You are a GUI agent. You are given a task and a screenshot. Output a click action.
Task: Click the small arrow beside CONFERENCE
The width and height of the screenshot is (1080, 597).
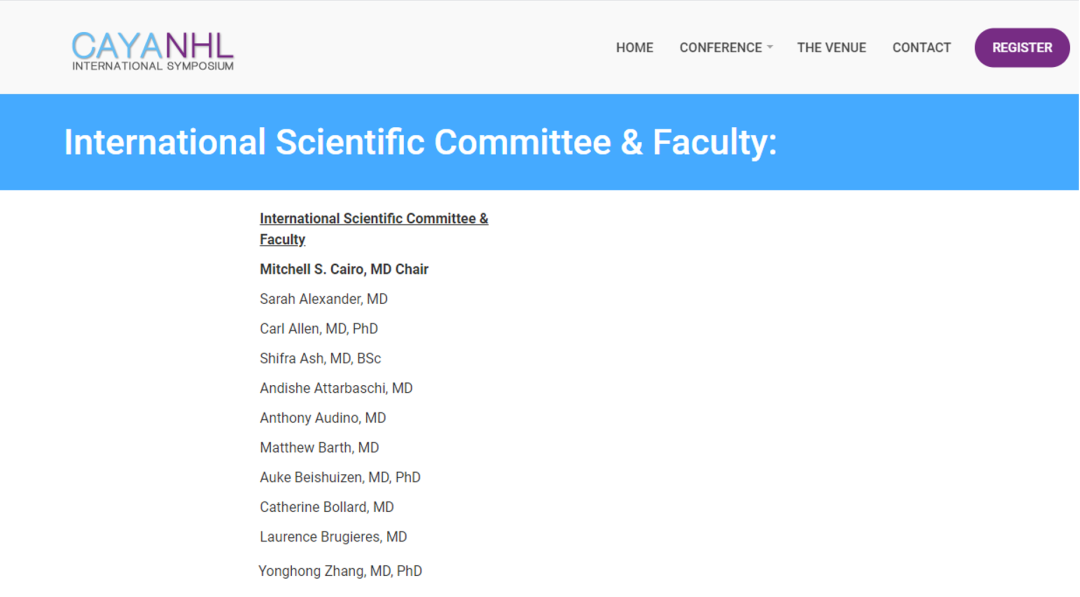tap(770, 48)
